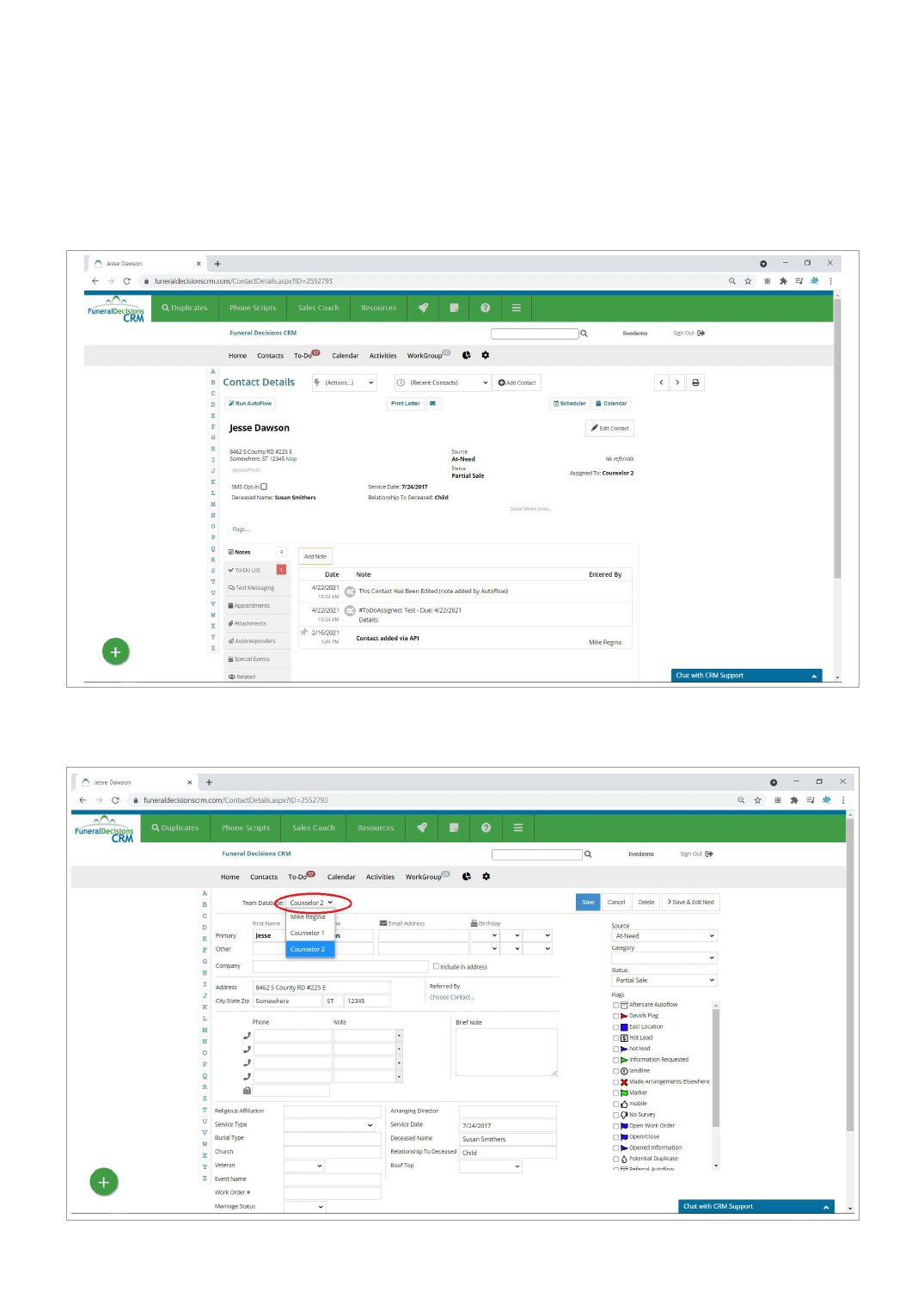
Task: Click the printer icon in Contact Details
Action: pos(695,383)
